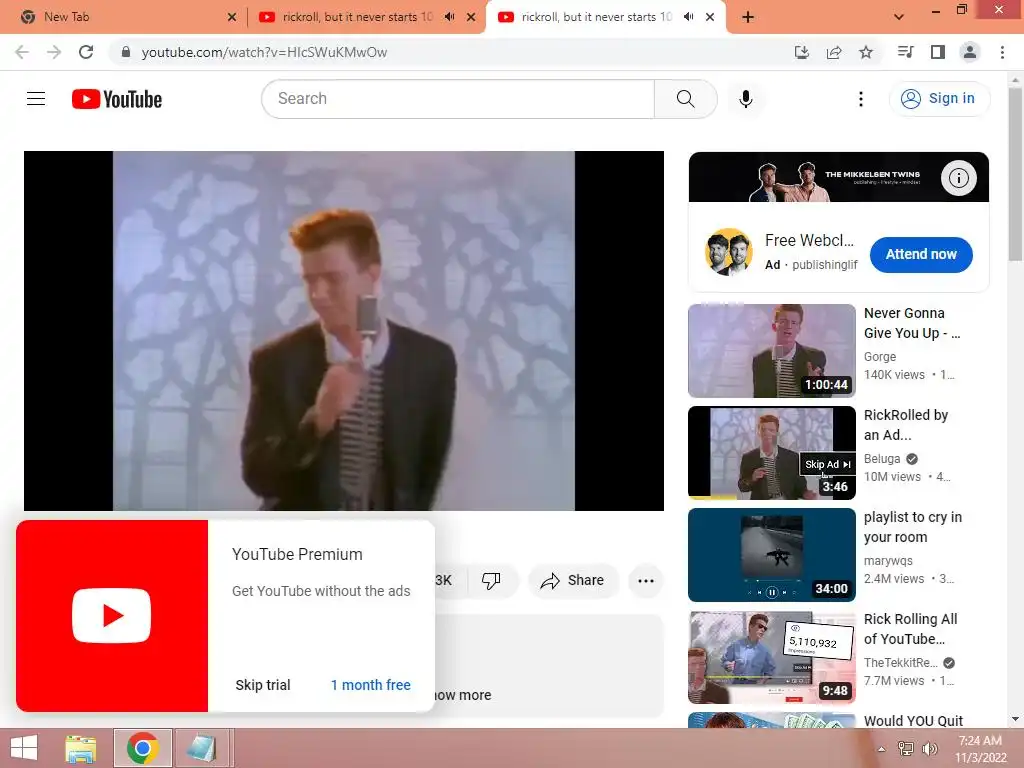1024x768 pixels.
Task: Open Chrome three-dot menu
Action: (1002, 52)
